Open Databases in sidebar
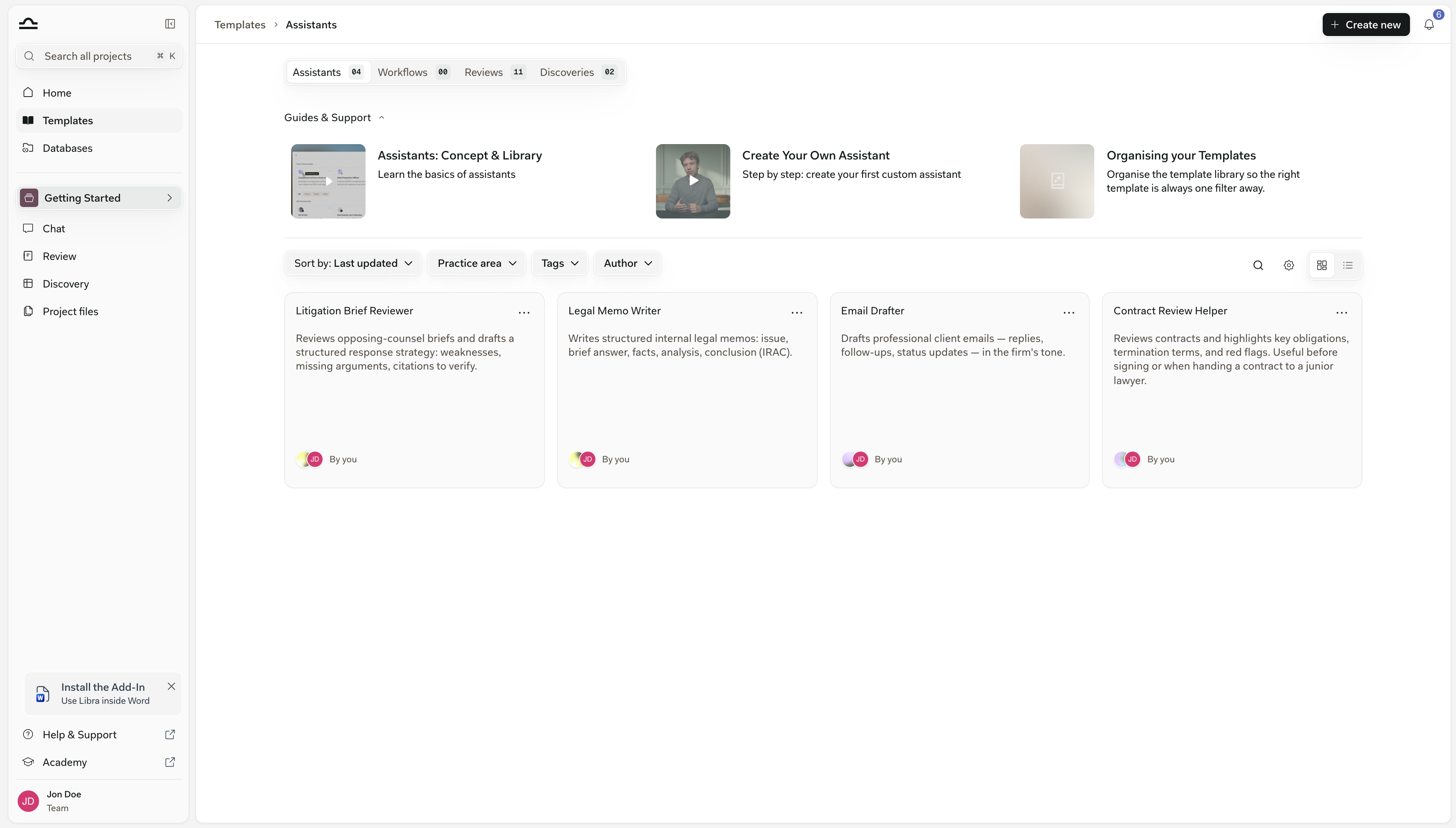 [x=99, y=148]
